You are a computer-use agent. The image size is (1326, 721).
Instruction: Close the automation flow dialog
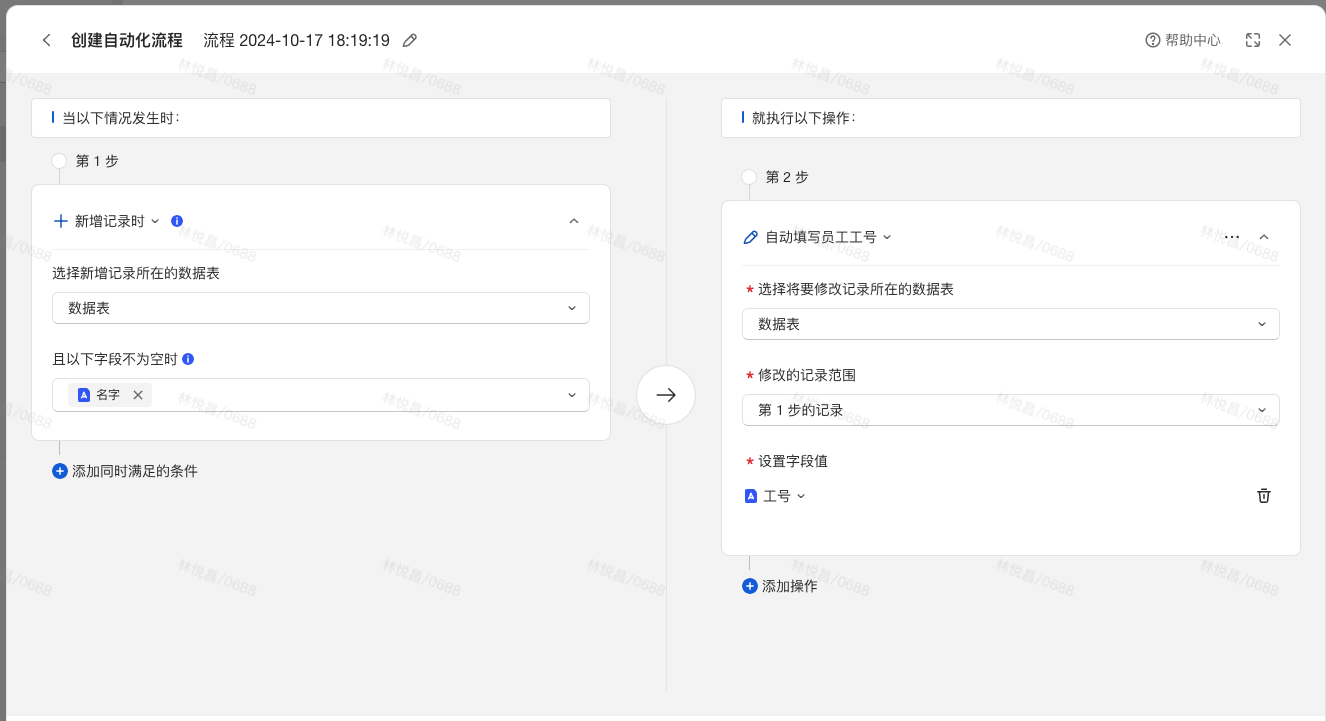click(x=1285, y=40)
